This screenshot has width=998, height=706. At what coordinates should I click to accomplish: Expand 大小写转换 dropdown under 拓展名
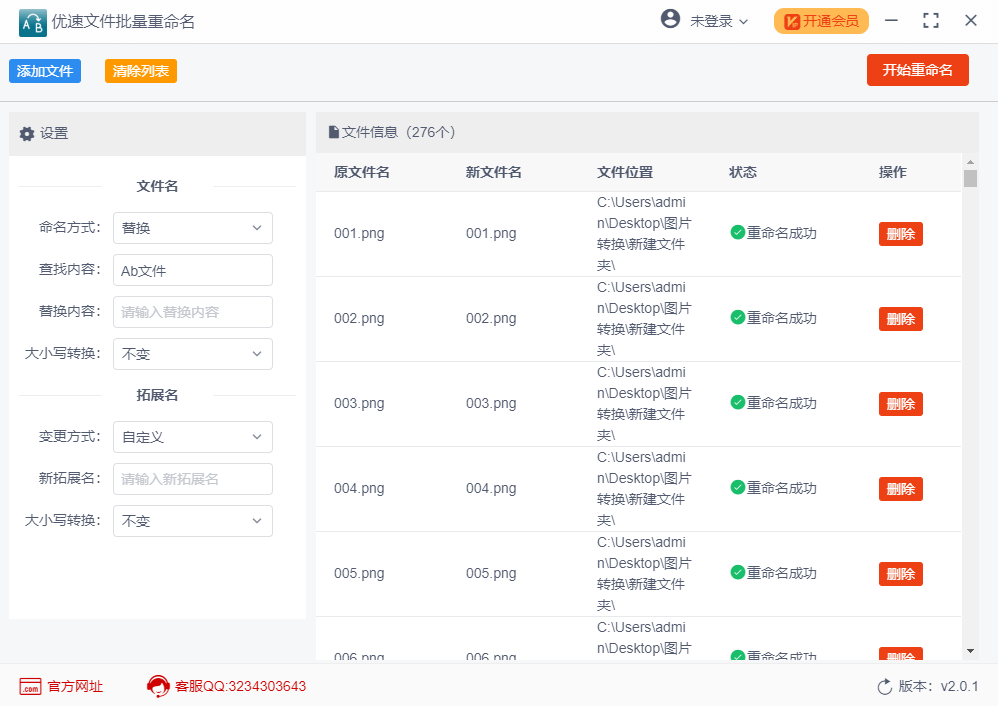tap(192, 521)
